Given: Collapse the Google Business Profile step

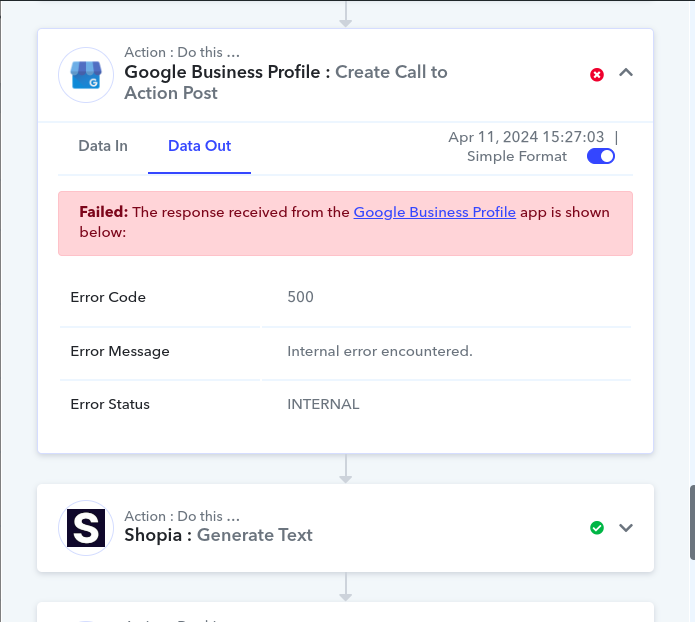Looking at the screenshot, I should point(626,73).
